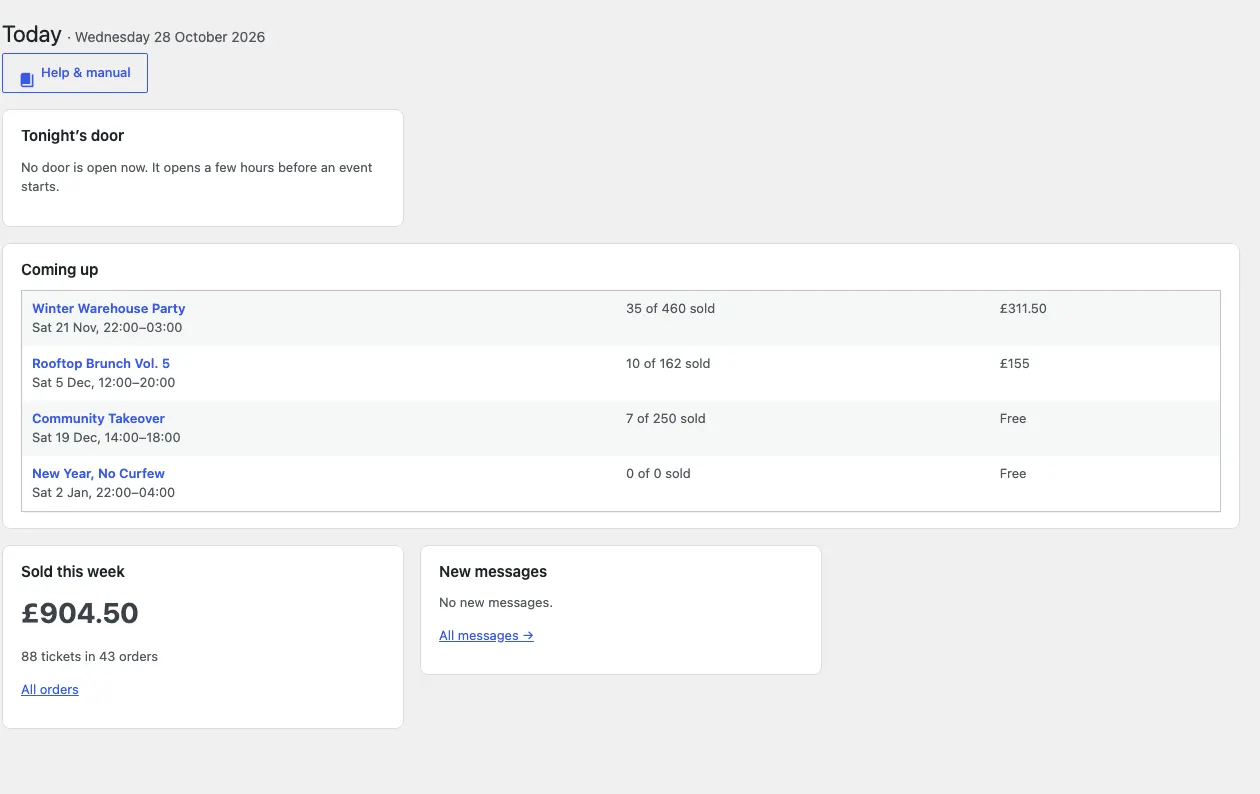This screenshot has width=1260, height=794.
Task: Click the £904.50 weekly sales total
Action: 80,613
